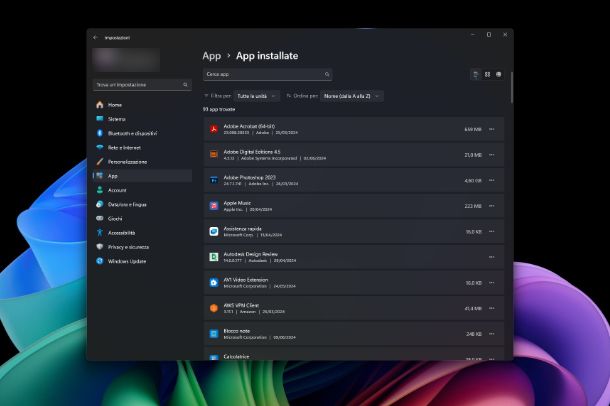The image size is (610, 406).
Task: Open more options for Assistenza rapida
Action: pos(492,231)
